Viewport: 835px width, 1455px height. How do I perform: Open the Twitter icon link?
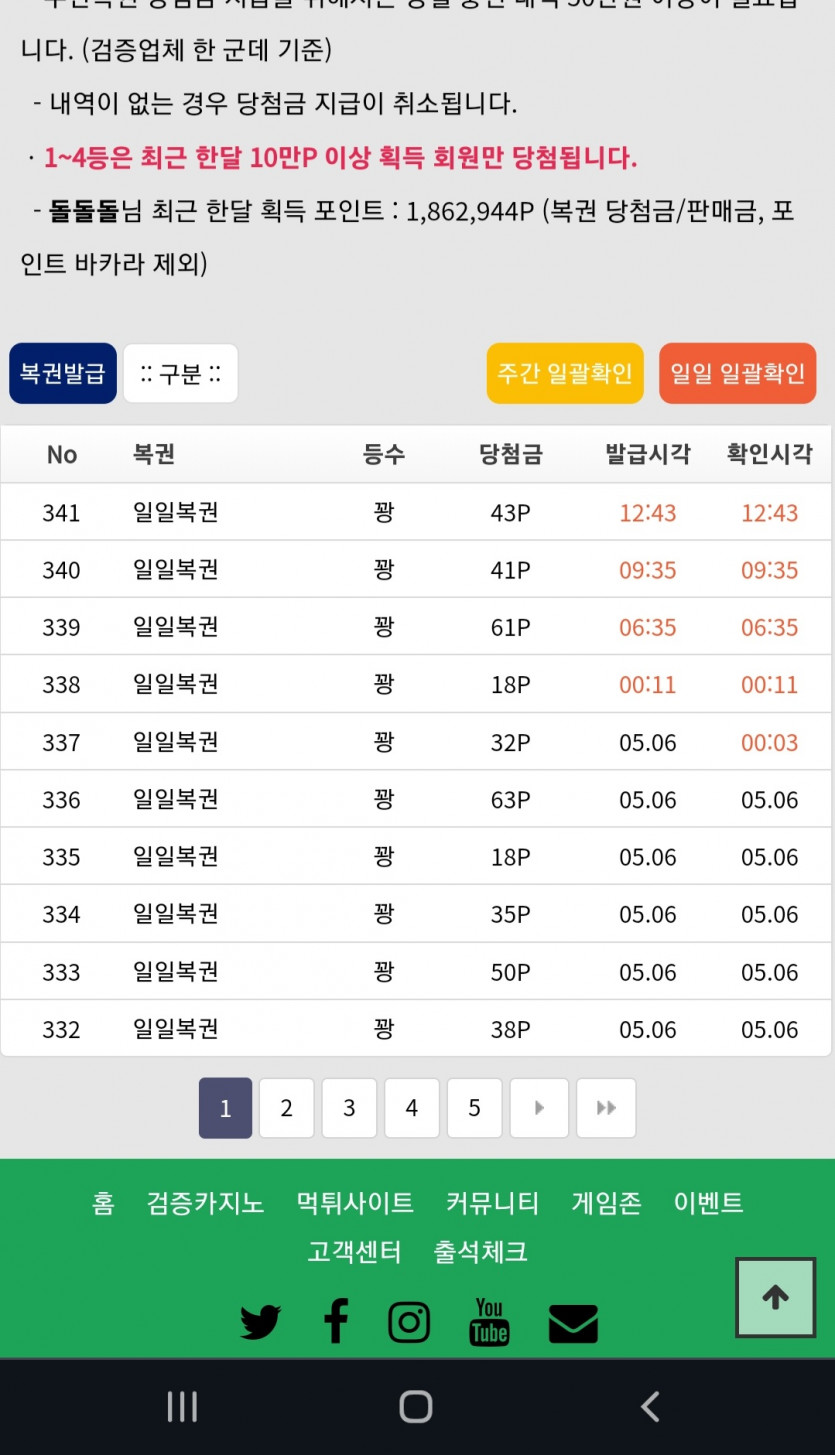click(x=261, y=1322)
